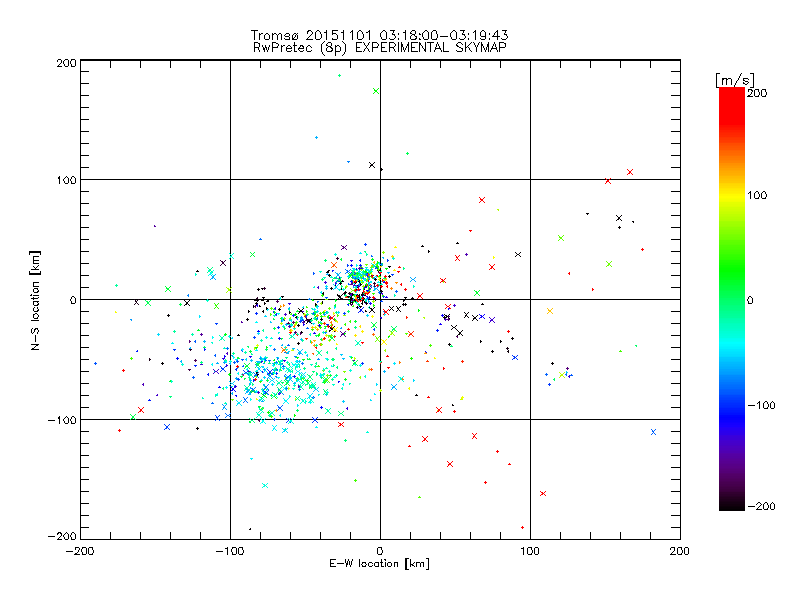Image resolution: width=800 pixels, height=600 pixels.
Task: Click the orange X marker right of x=100 line
Action: [549, 311]
